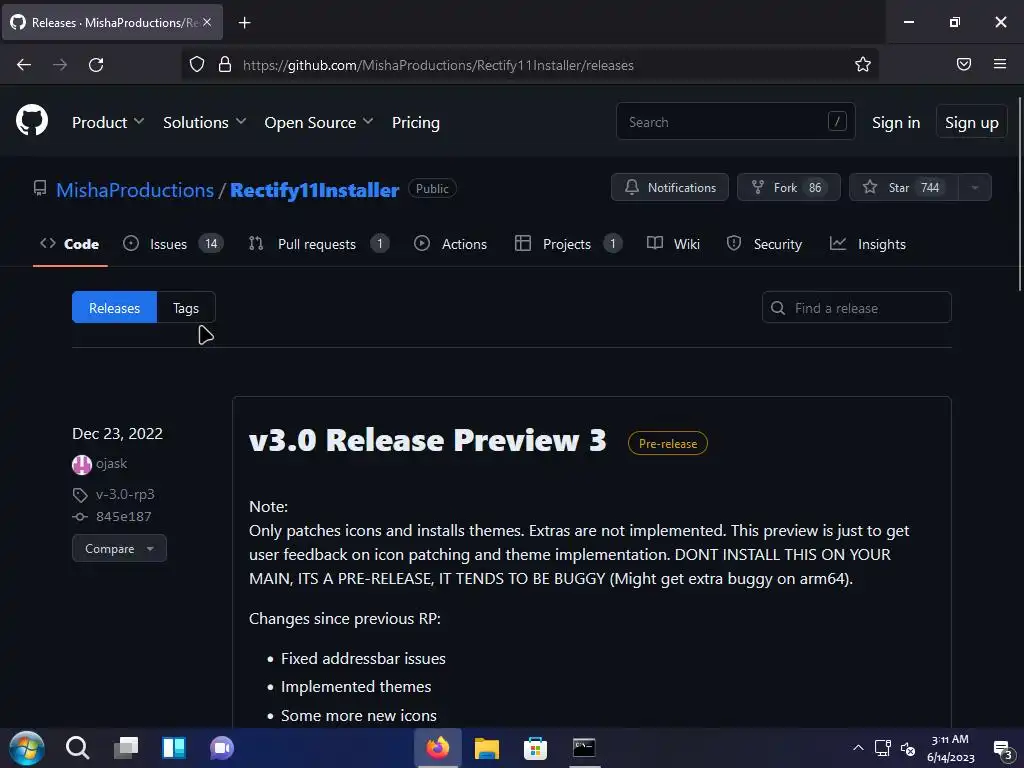Switch to the Tags view
The width and height of the screenshot is (1024, 768).
coord(186,308)
